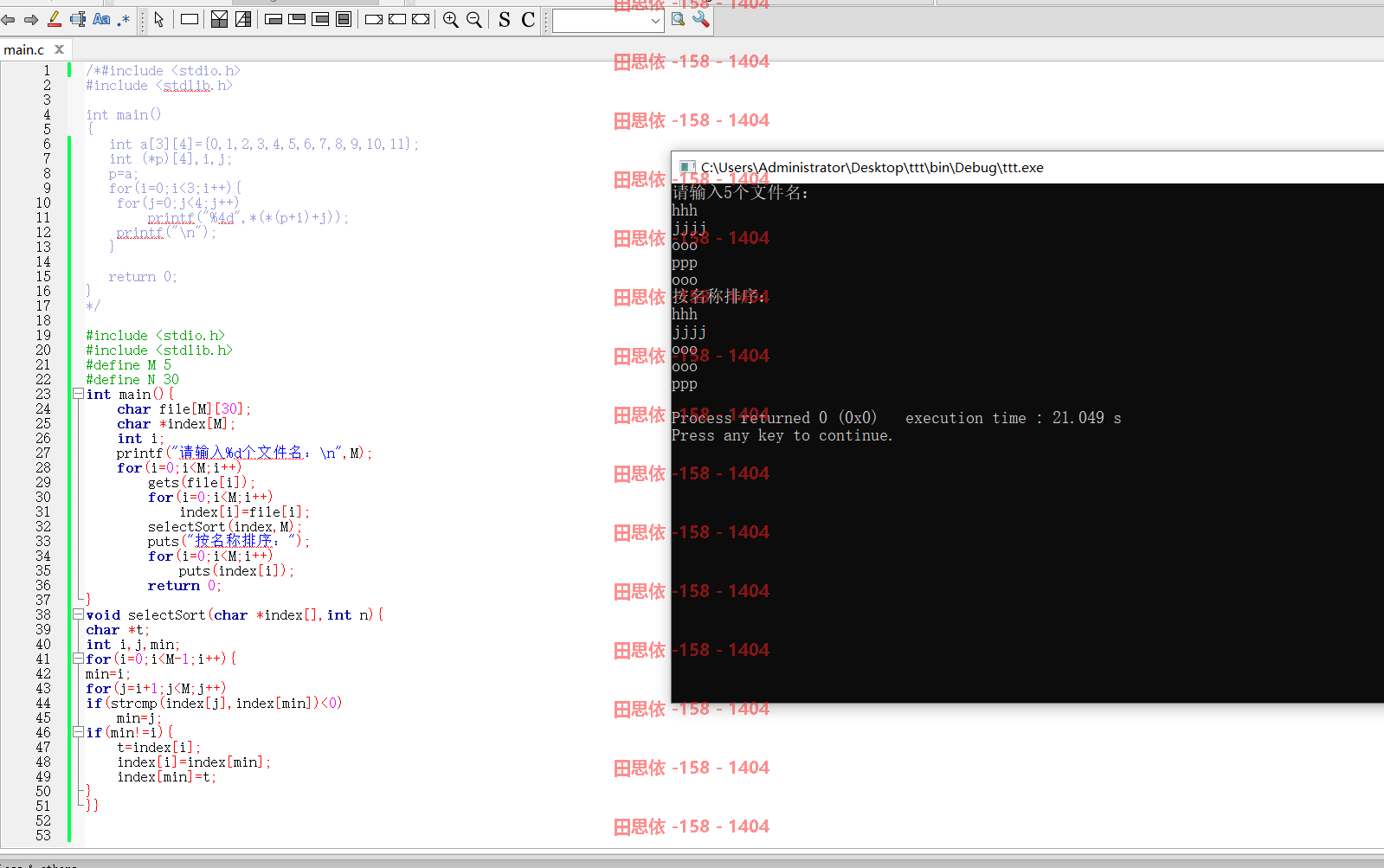Viewport: 1384px width, 868px height.
Task: Click the code 'puts(index[i]);'
Action: [237, 570]
